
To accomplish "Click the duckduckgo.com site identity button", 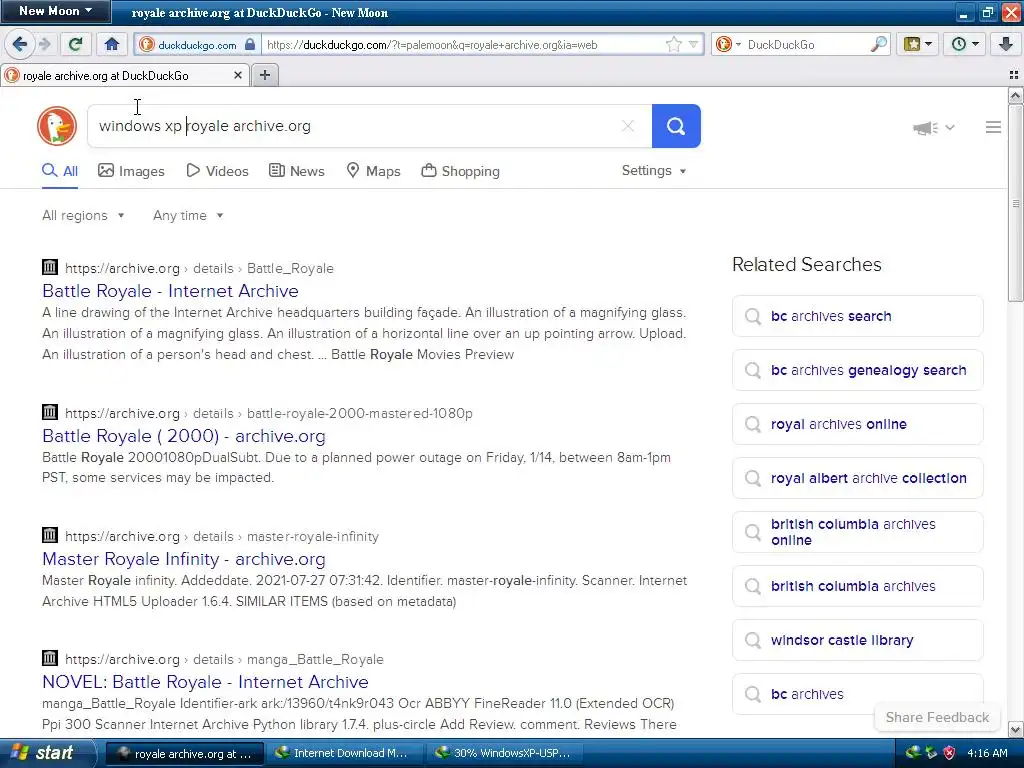I will pyautogui.click(x=197, y=44).
